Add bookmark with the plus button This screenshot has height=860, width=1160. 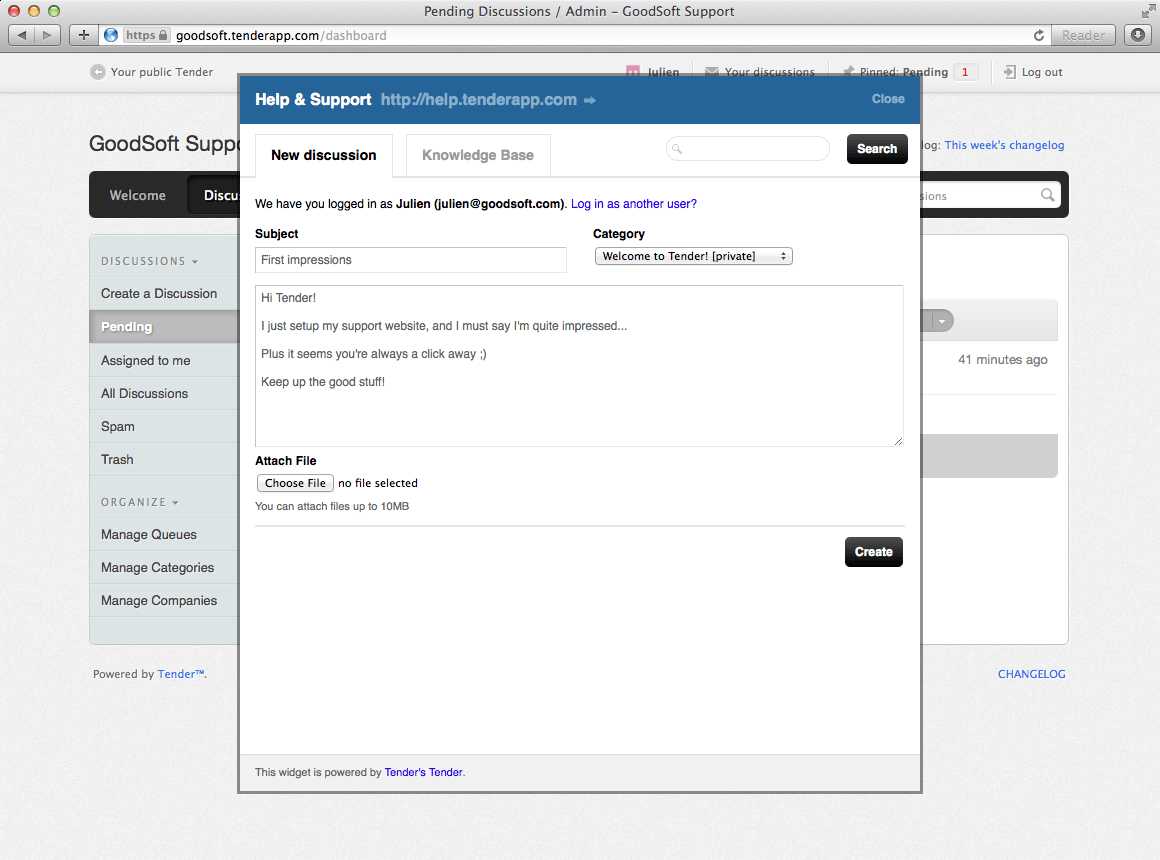[84, 35]
